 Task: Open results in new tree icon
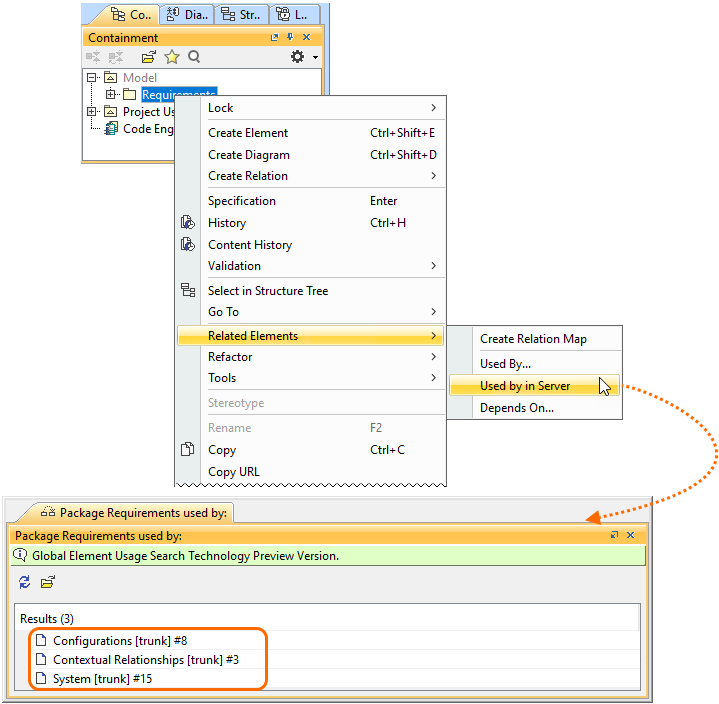(48, 582)
